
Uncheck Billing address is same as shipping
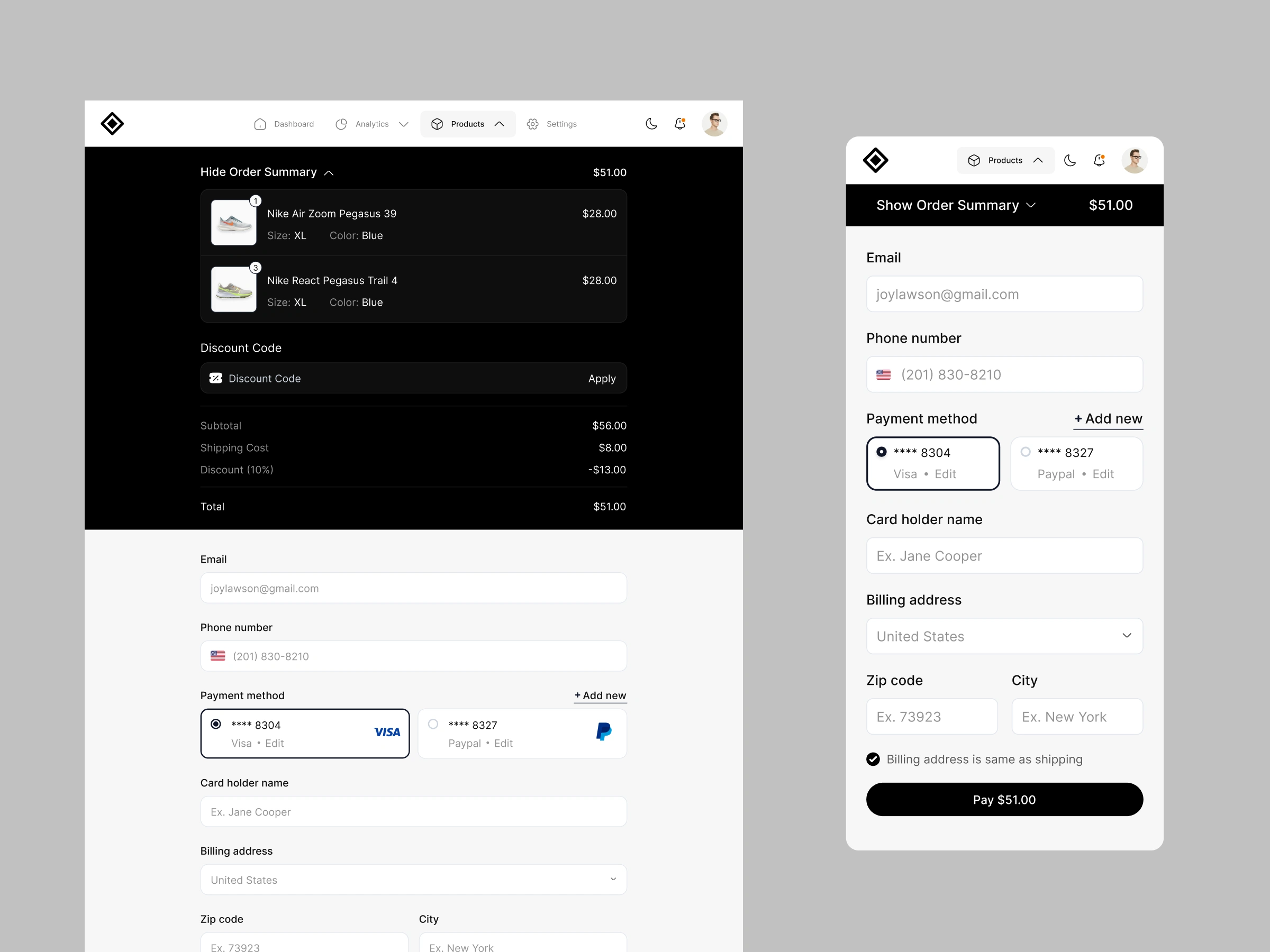[x=873, y=759]
